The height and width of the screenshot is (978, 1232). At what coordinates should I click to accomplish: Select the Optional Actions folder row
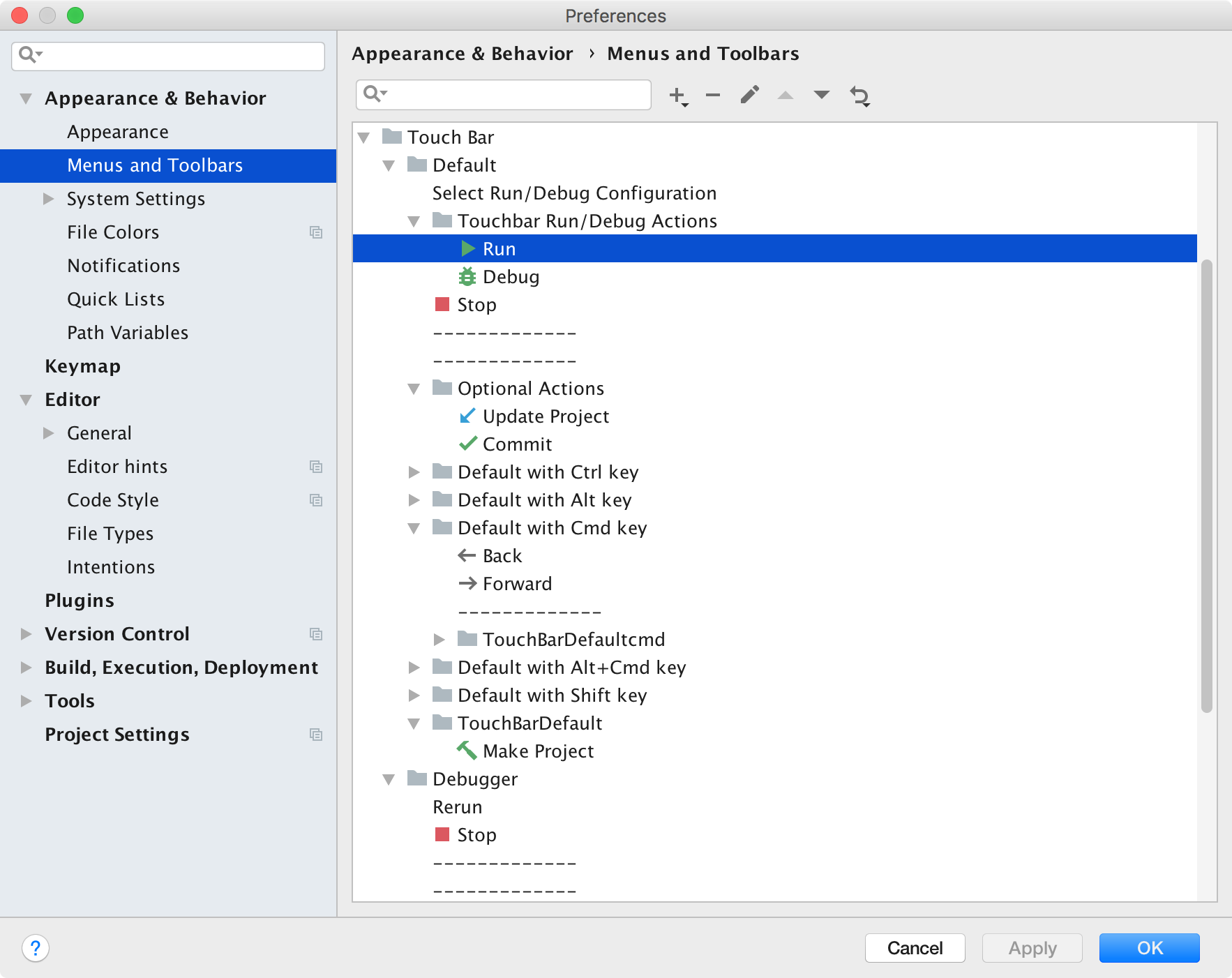[x=775, y=389]
